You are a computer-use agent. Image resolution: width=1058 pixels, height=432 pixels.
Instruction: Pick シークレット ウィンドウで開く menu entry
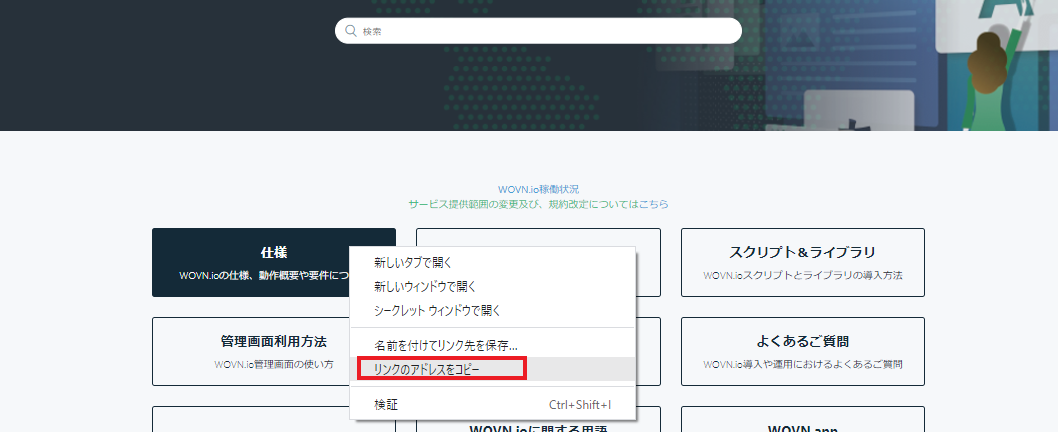point(437,310)
